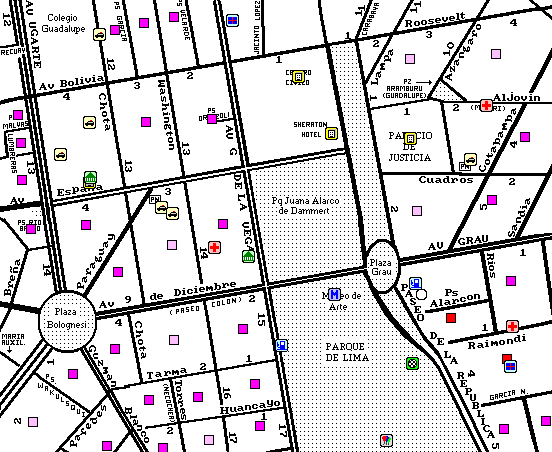The width and height of the screenshot is (552, 452).
Task: Click the Centro Civico building icon
Action: [299, 76]
